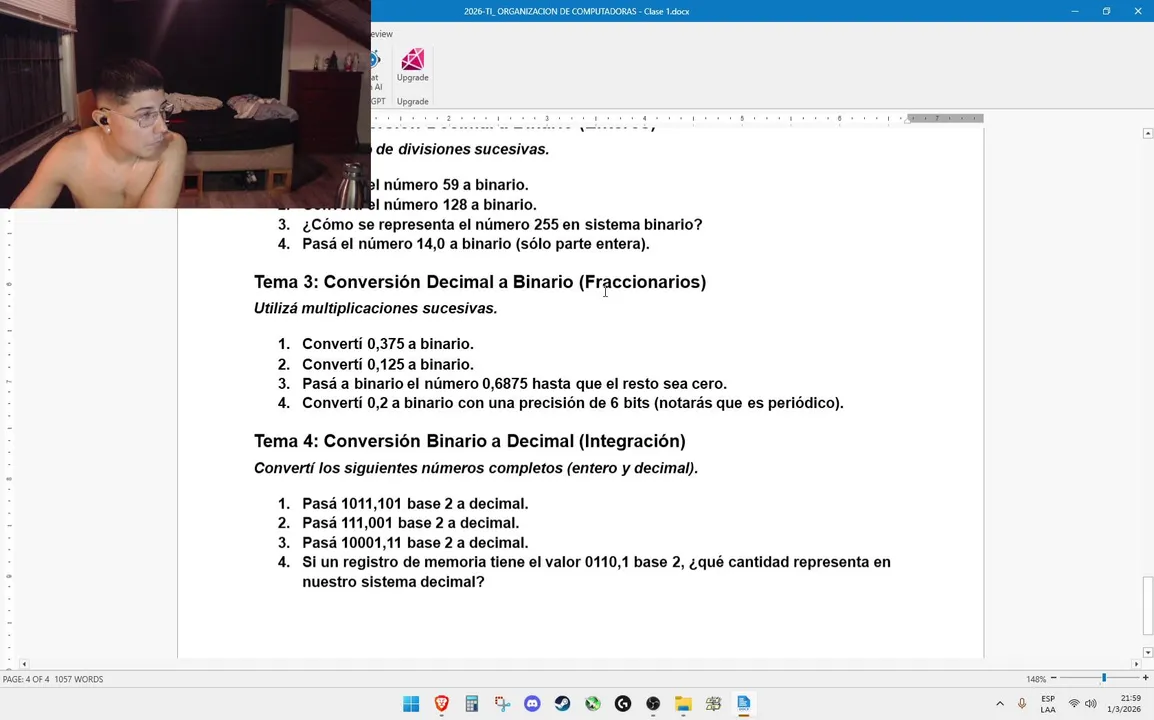Click line 'Convertí 0,2 a binario' with 6 bits
The width and height of the screenshot is (1154, 720).
573,403
